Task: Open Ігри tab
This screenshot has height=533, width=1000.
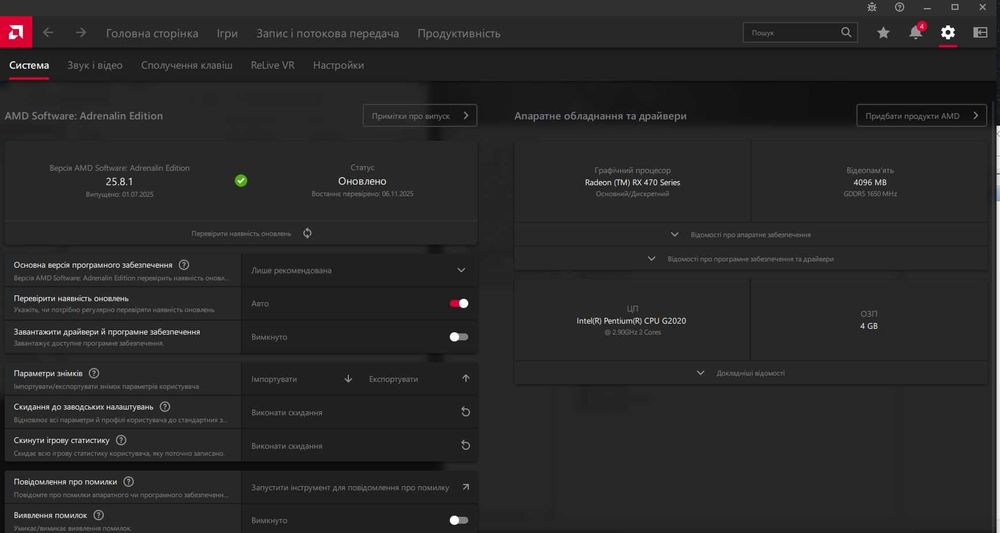Action: click(x=227, y=33)
